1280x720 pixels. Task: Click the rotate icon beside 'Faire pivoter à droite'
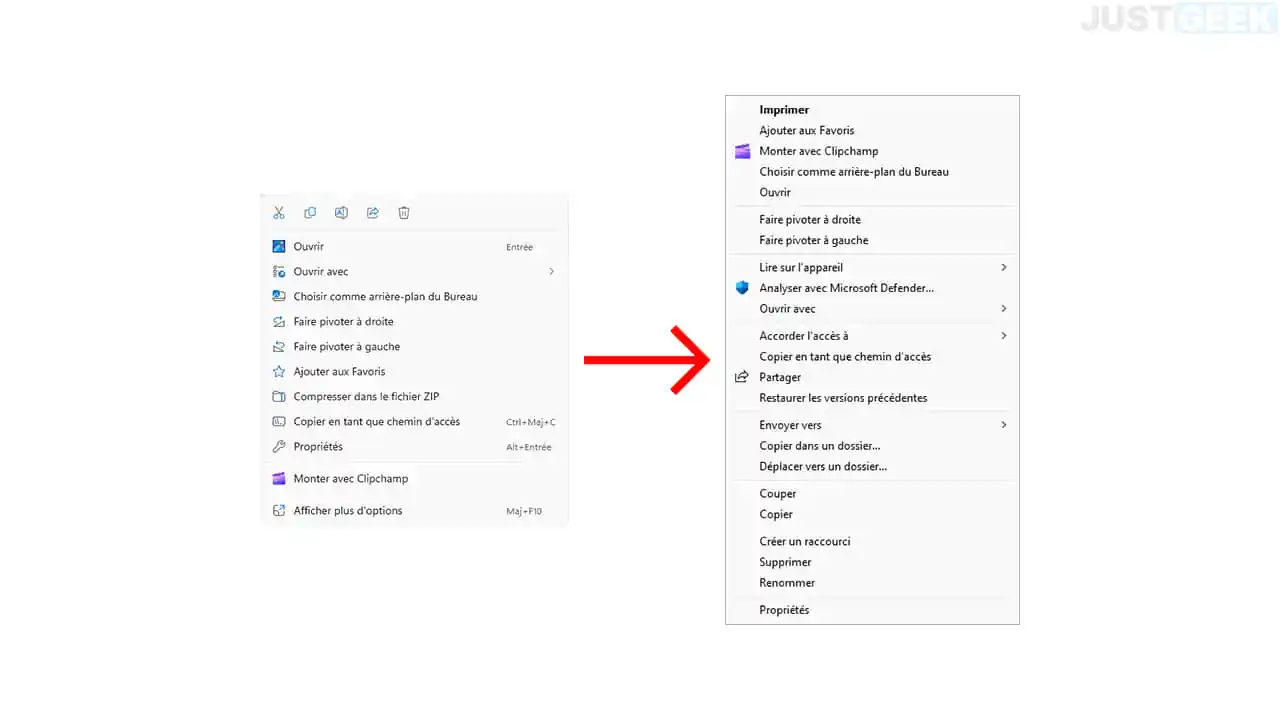tap(279, 321)
